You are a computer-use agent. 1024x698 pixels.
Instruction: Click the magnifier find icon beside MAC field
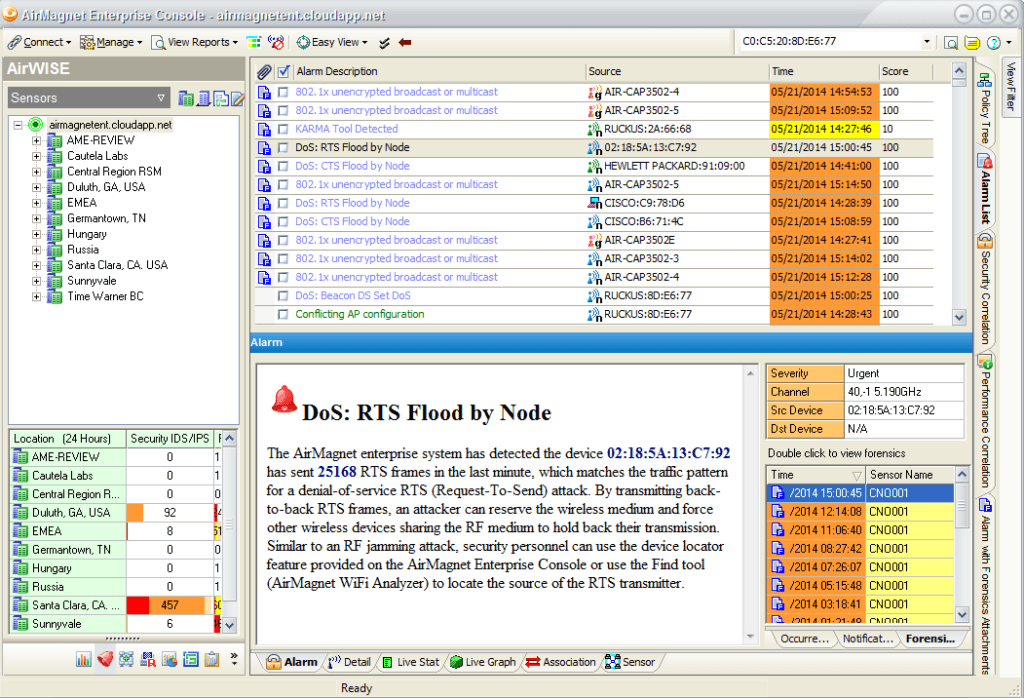click(x=952, y=43)
